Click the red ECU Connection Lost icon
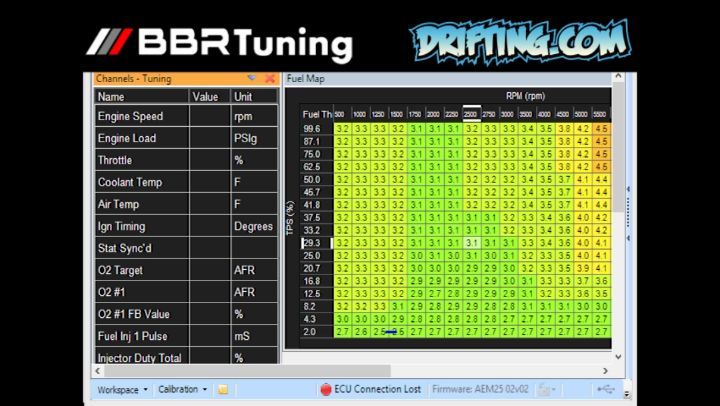The image size is (720, 406). pos(325,389)
